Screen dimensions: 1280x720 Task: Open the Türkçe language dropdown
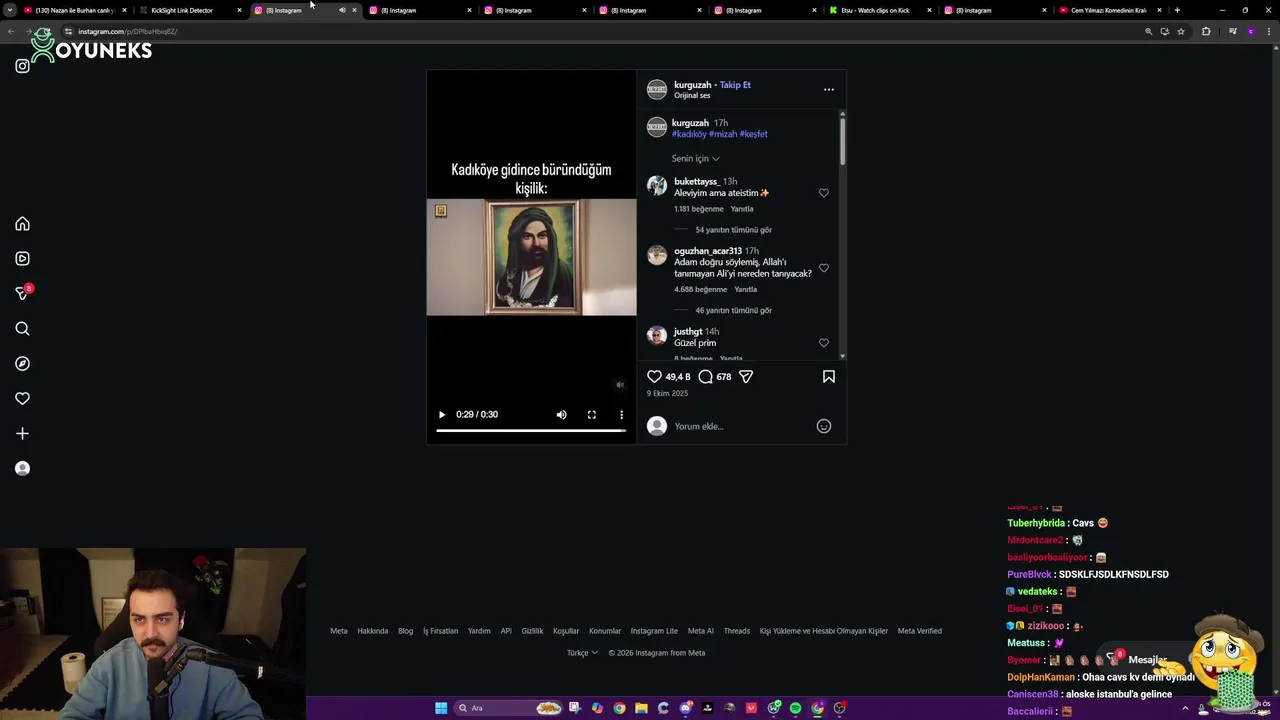coord(582,653)
